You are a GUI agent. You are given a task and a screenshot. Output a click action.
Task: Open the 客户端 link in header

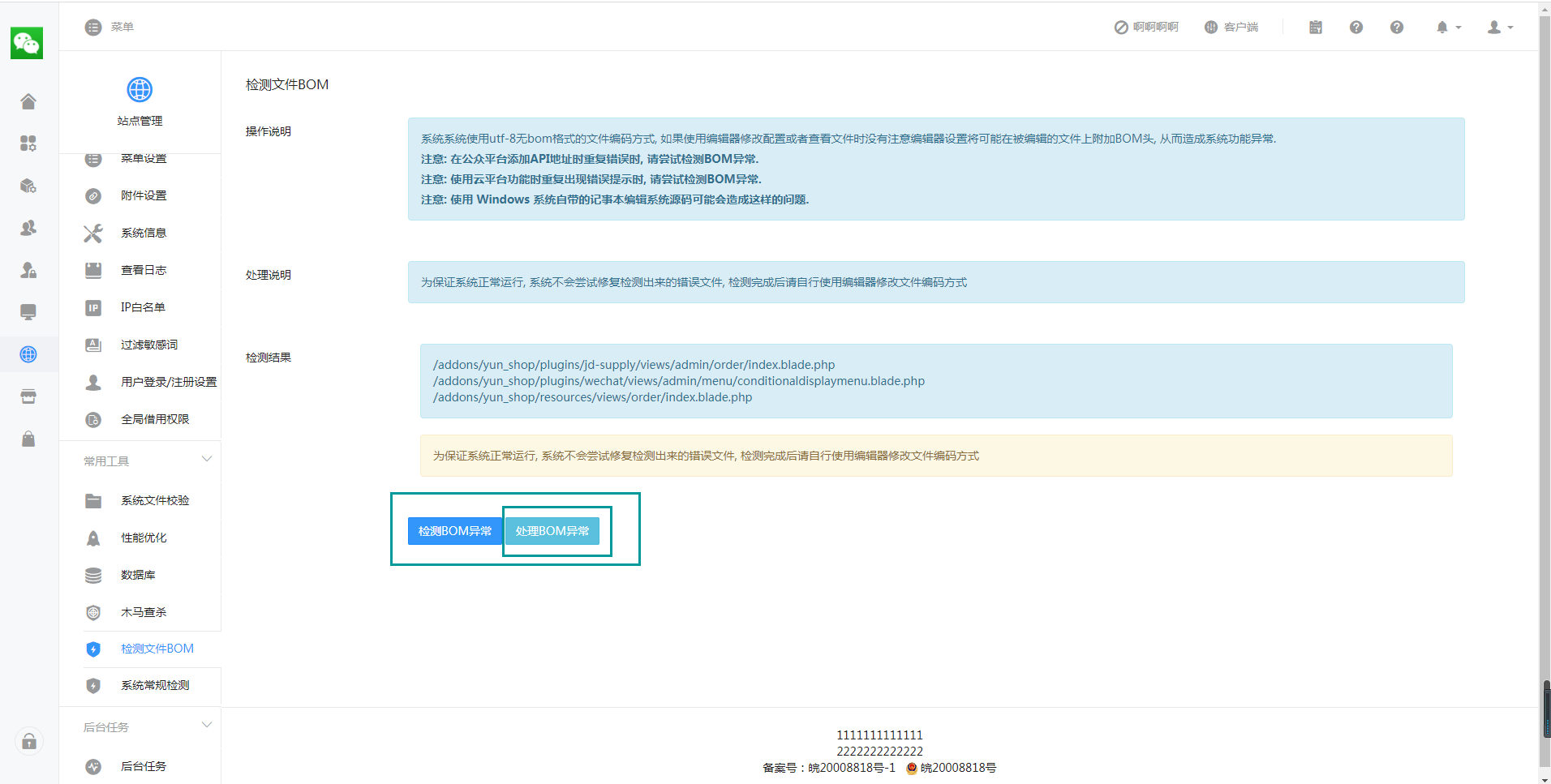point(1231,28)
